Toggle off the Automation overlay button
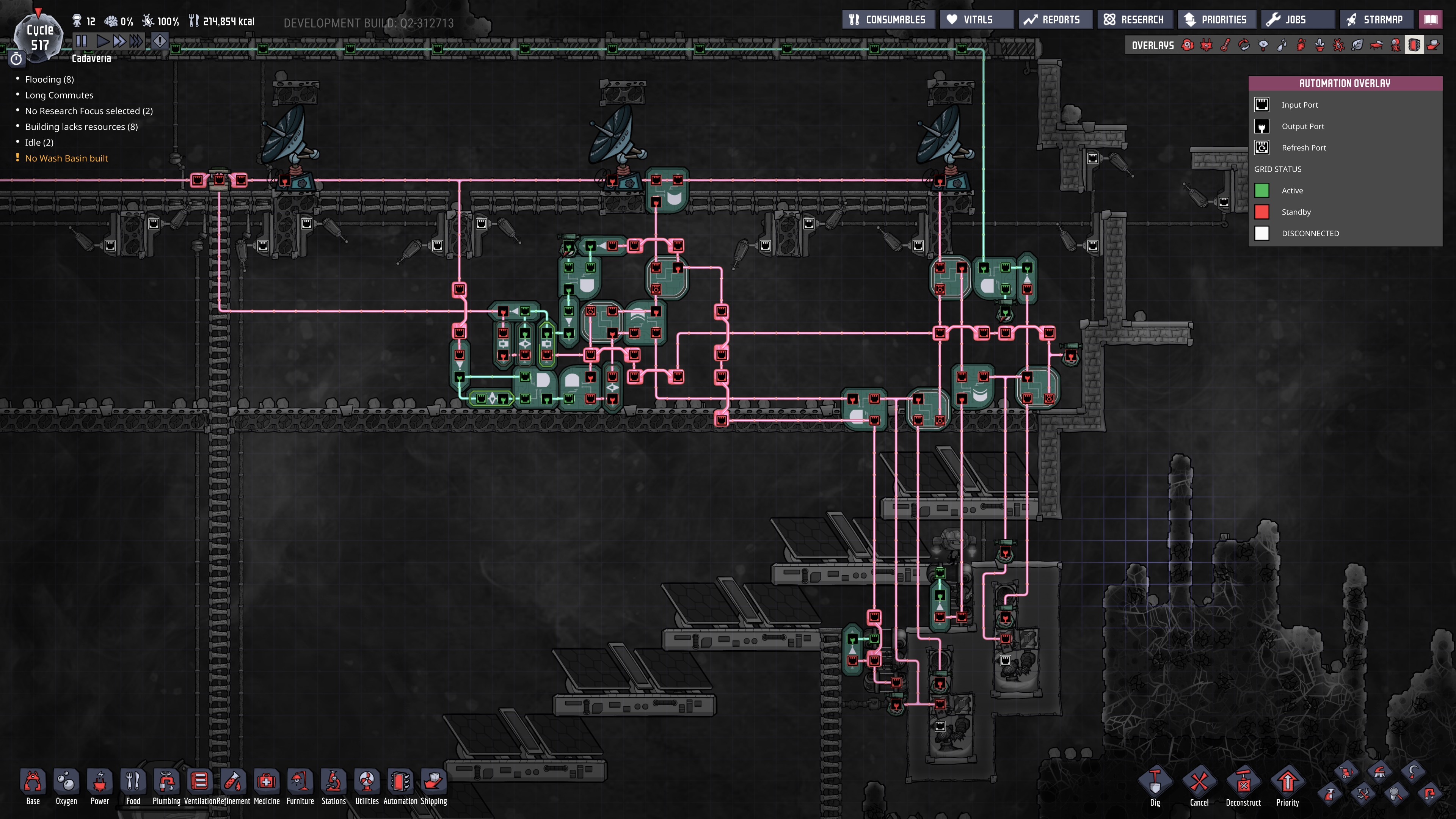The width and height of the screenshot is (1456, 819). tap(1414, 45)
